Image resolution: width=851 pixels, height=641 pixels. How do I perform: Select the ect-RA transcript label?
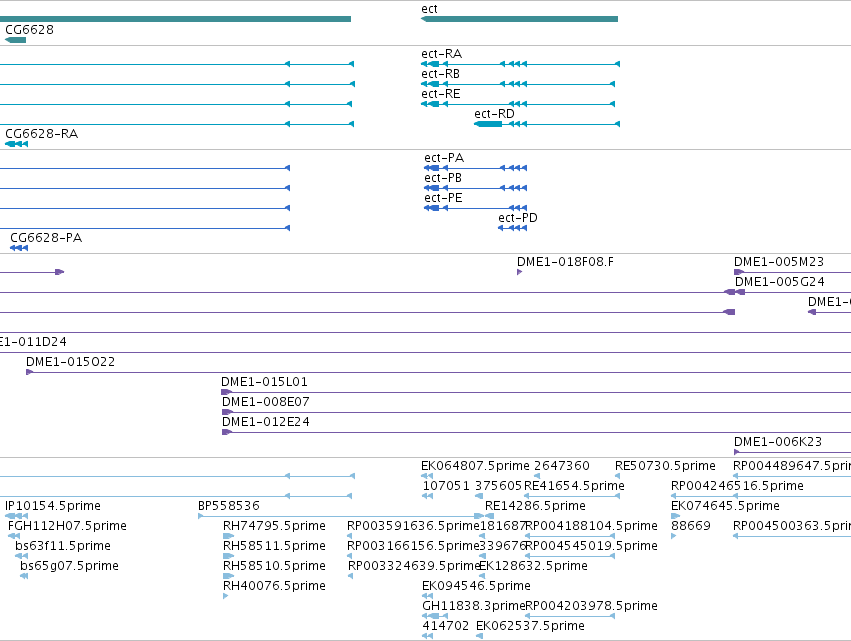[x=441, y=54]
